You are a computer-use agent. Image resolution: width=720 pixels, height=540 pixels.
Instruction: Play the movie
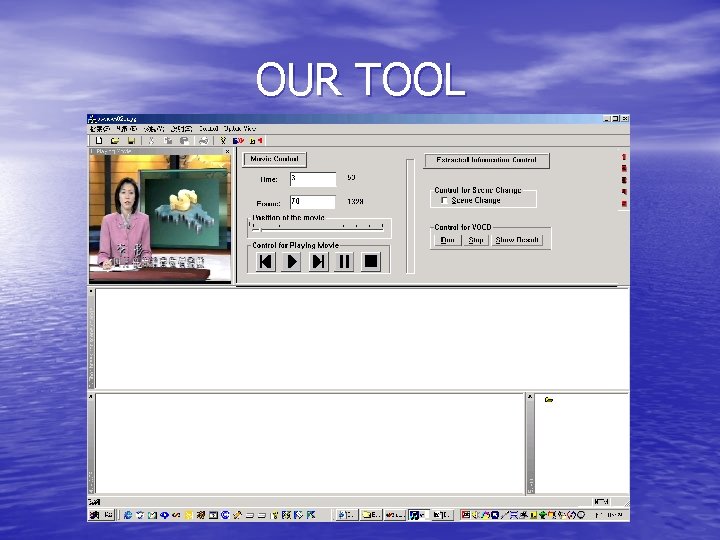click(291, 262)
